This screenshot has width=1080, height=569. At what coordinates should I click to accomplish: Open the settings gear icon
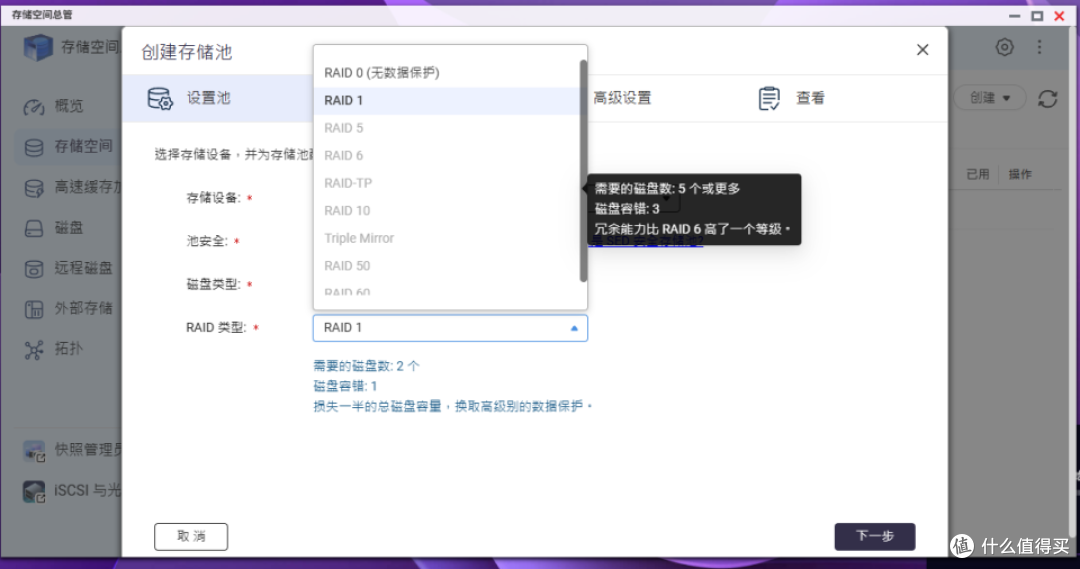click(x=1004, y=47)
